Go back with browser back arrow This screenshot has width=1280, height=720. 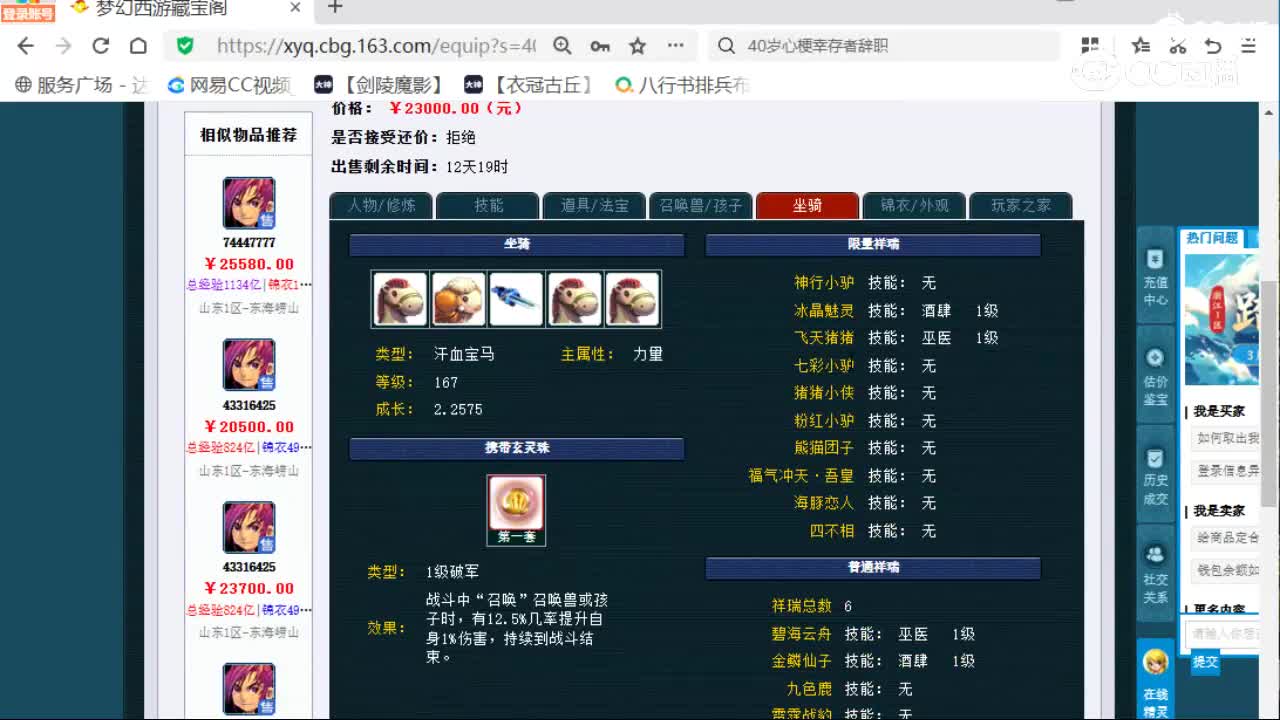pos(26,46)
